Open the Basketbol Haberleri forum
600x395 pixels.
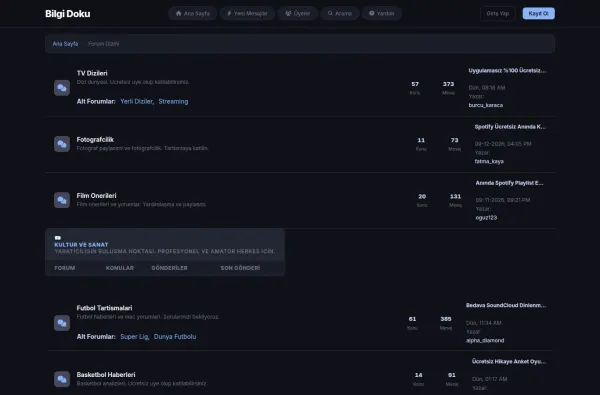coord(106,375)
